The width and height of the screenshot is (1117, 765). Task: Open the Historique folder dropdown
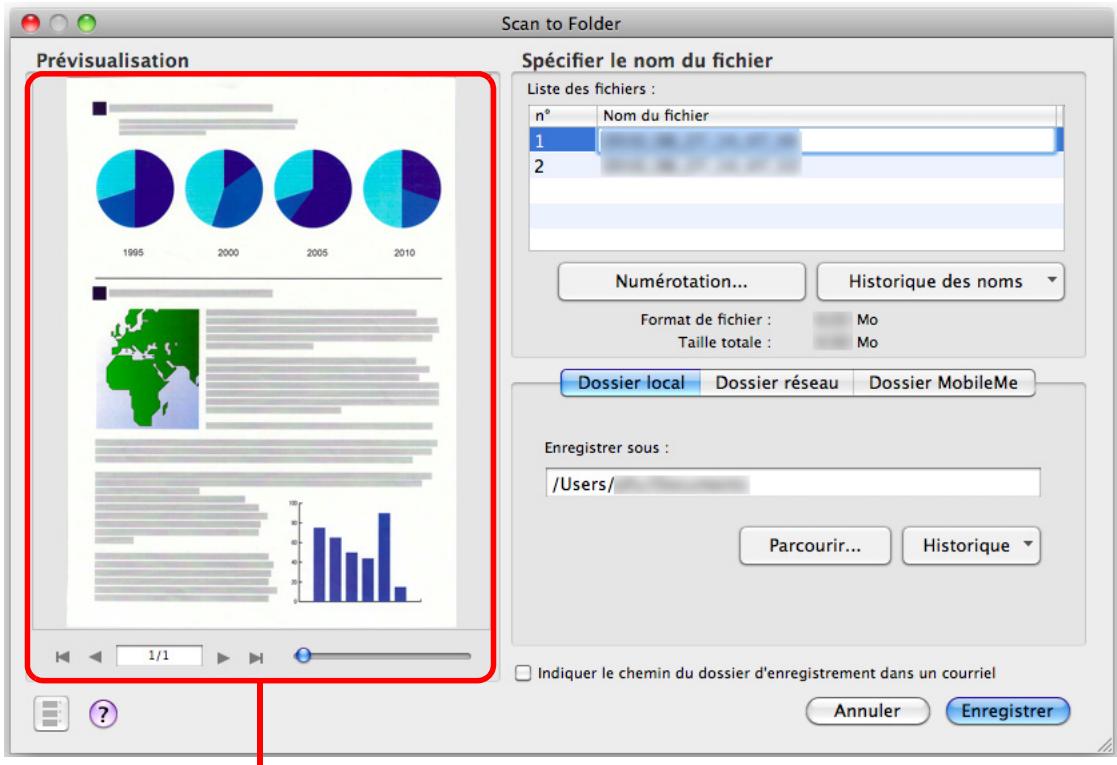(972, 546)
